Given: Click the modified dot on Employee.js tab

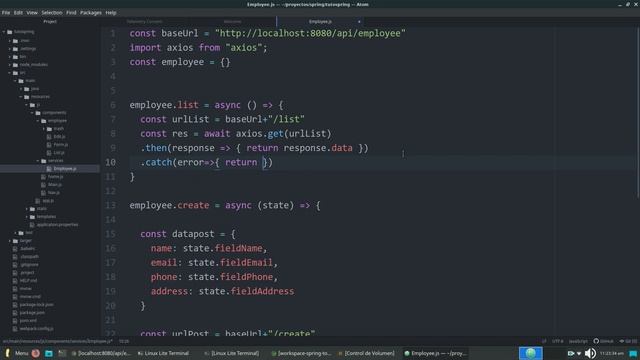Looking at the screenshot, I should 359,22.
